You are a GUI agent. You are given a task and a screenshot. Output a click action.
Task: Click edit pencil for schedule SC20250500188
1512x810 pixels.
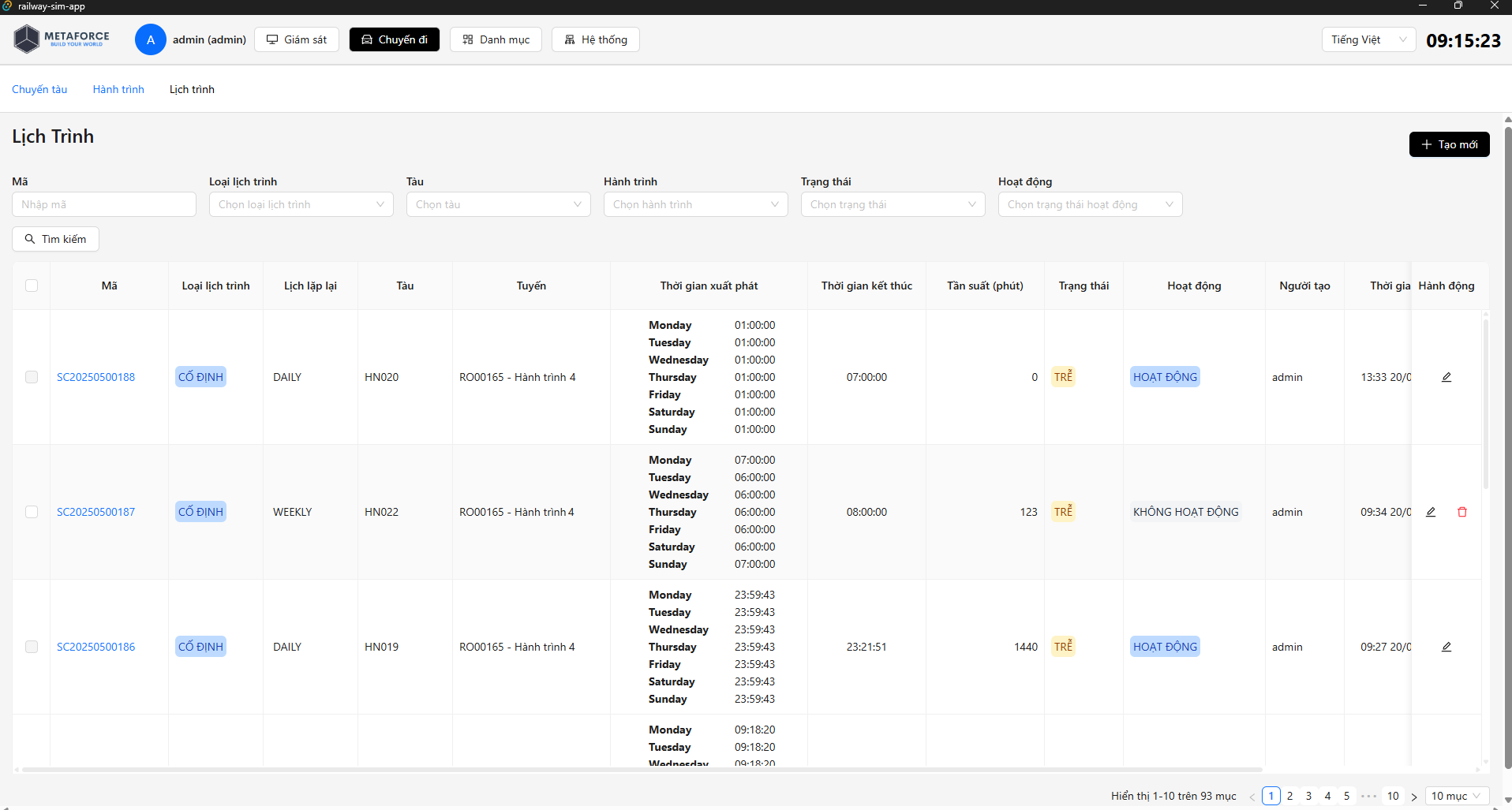coord(1446,377)
